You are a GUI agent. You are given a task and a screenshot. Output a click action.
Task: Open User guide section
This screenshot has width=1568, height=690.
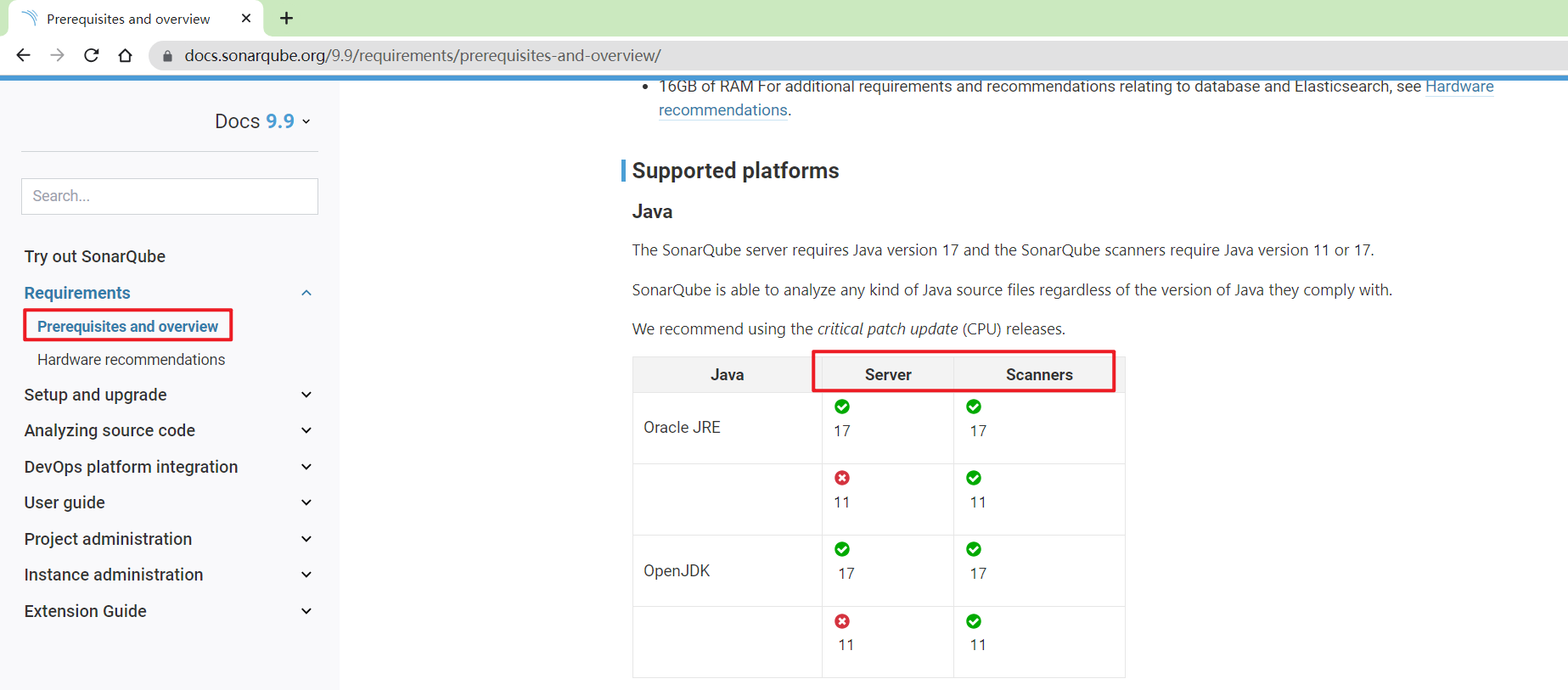(65, 502)
